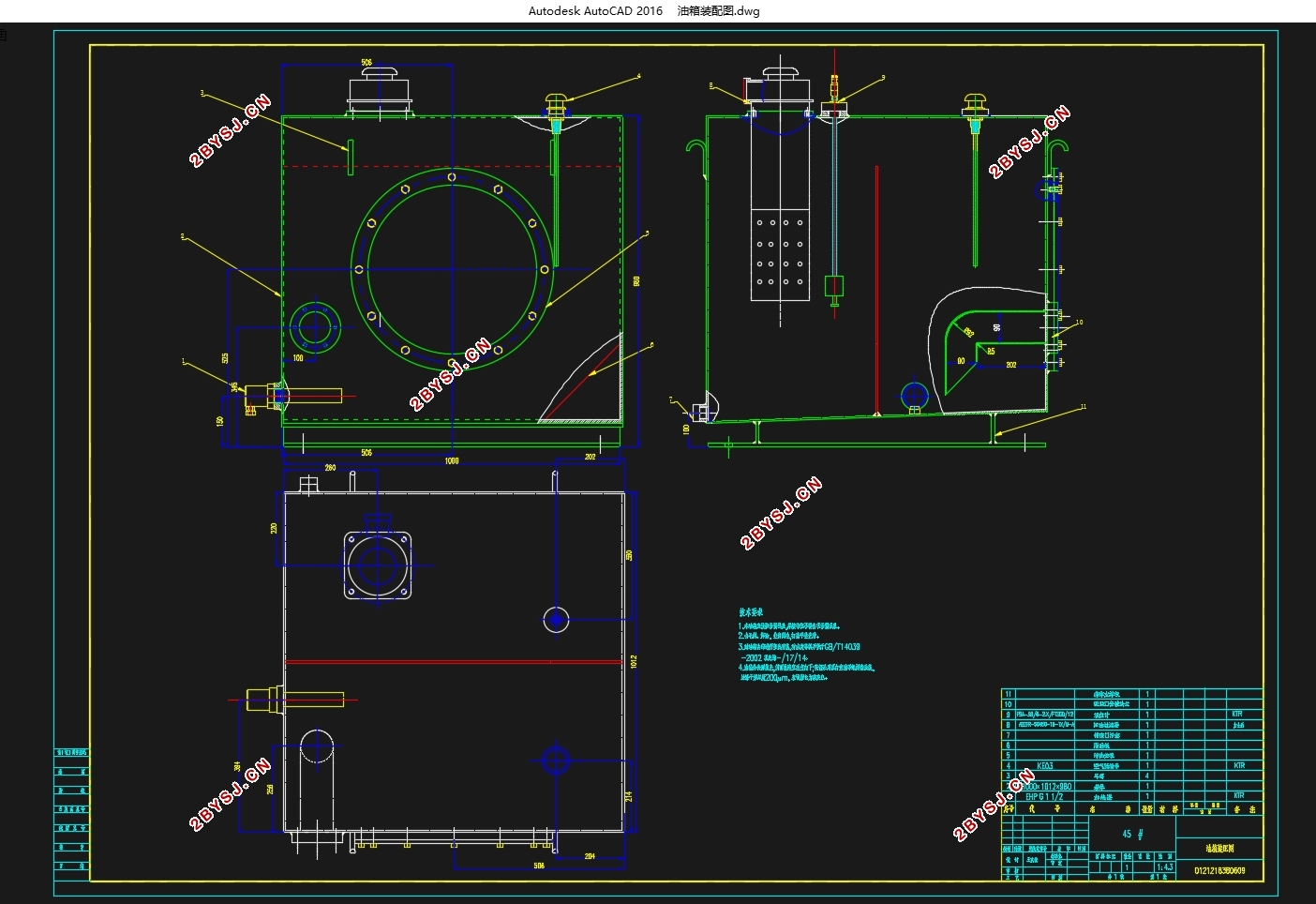
Task: Select the perforated filter screen in the side view
Action: click(780, 253)
